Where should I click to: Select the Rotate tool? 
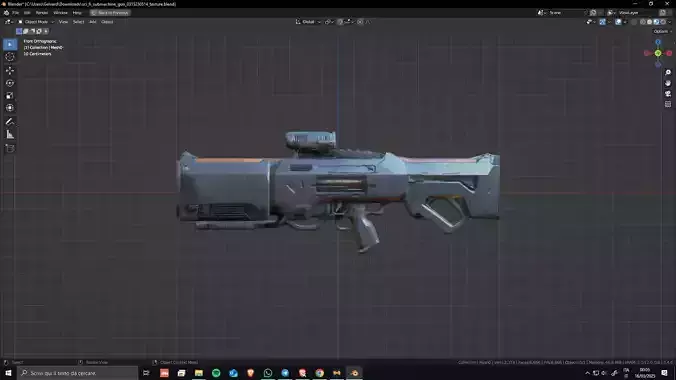pyautogui.click(x=10, y=83)
